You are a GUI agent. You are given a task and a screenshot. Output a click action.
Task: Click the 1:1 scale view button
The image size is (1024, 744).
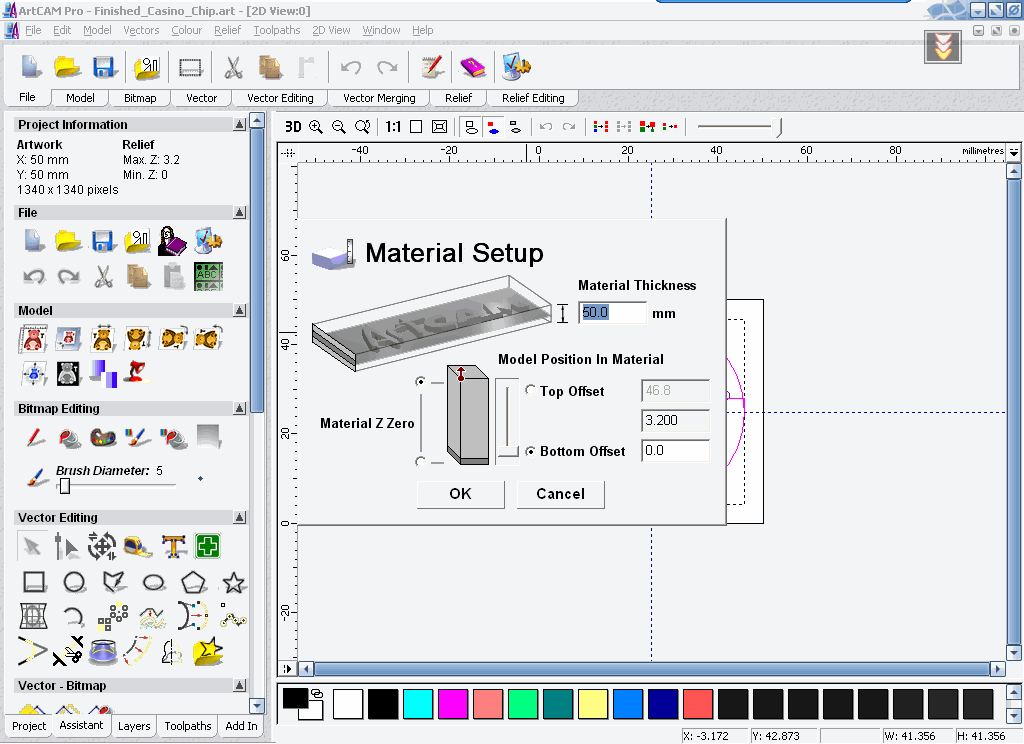393,127
